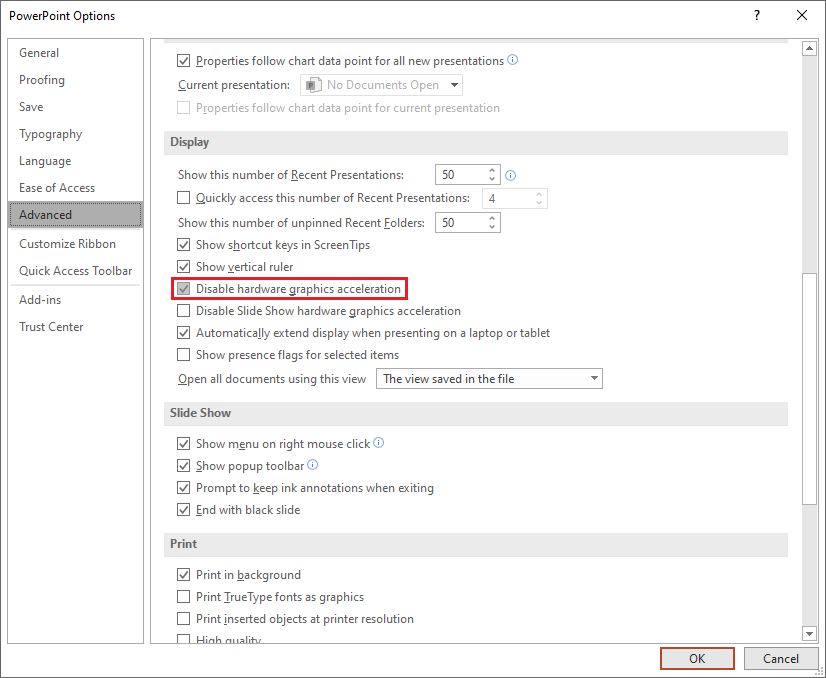Image resolution: width=826 pixels, height=678 pixels.
Task: Select the General category
Action: (x=76, y=53)
